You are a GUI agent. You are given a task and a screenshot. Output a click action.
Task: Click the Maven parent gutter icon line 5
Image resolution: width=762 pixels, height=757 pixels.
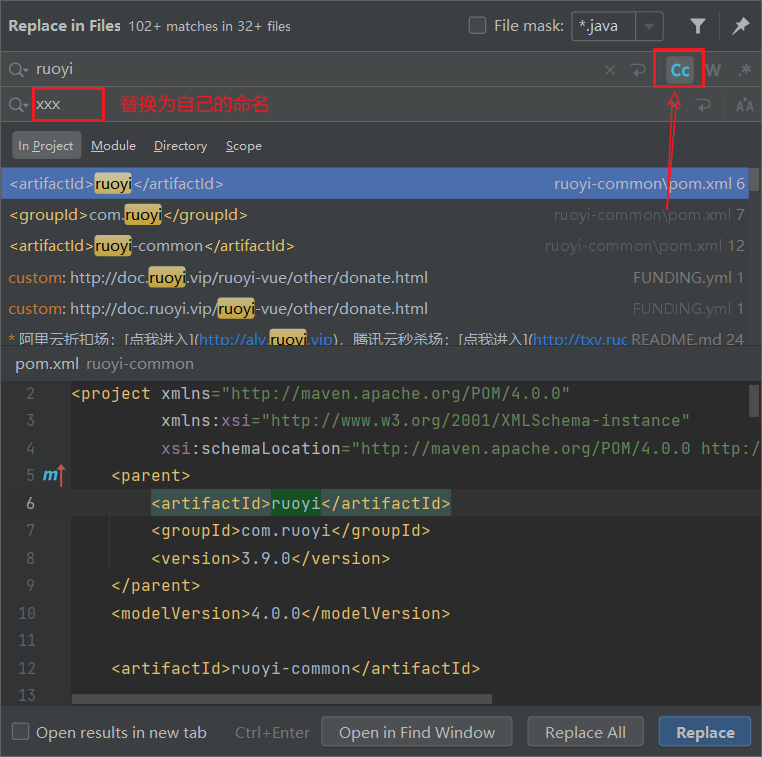coord(52,475)
